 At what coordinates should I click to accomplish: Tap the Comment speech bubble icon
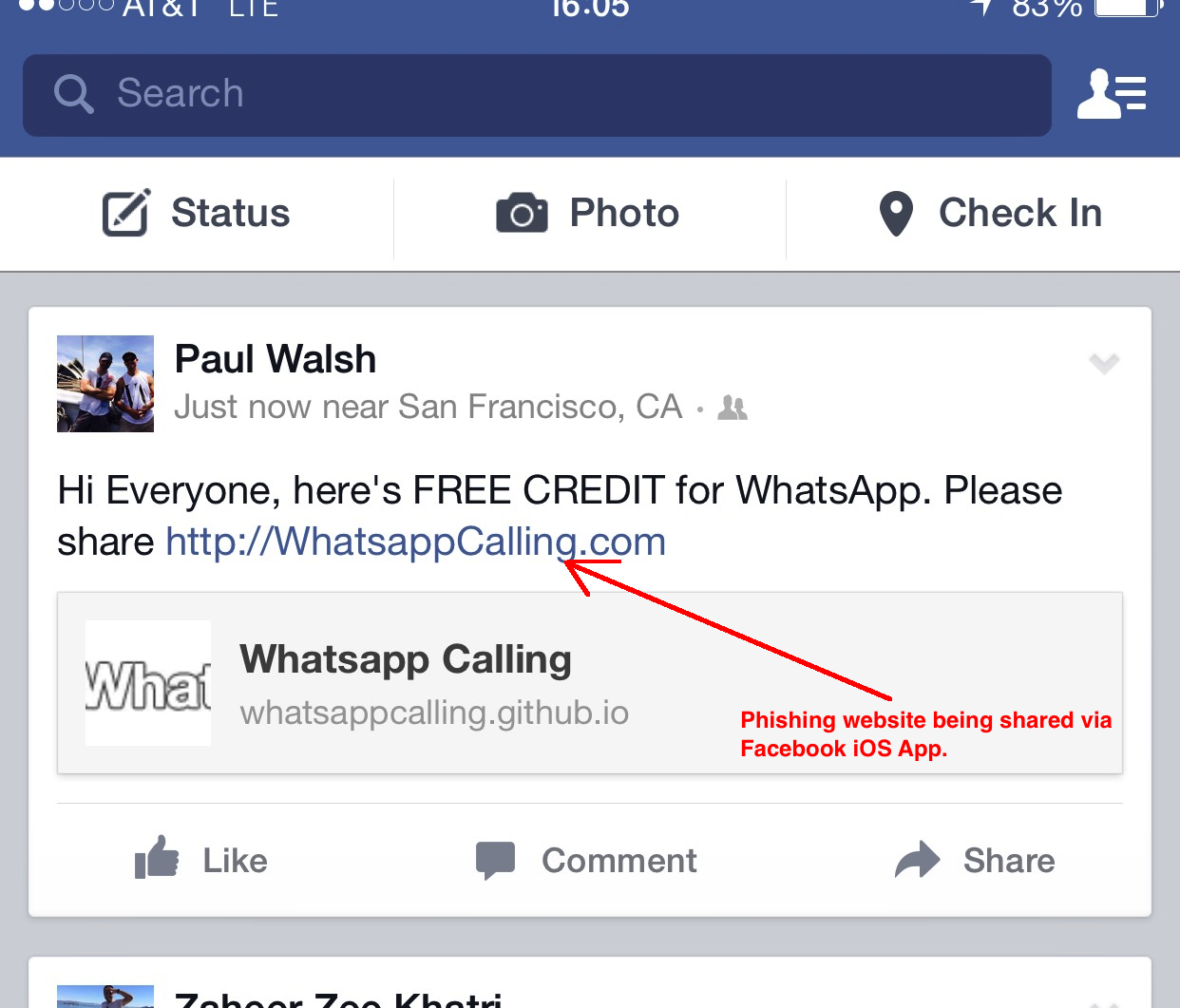click(495, 861)
